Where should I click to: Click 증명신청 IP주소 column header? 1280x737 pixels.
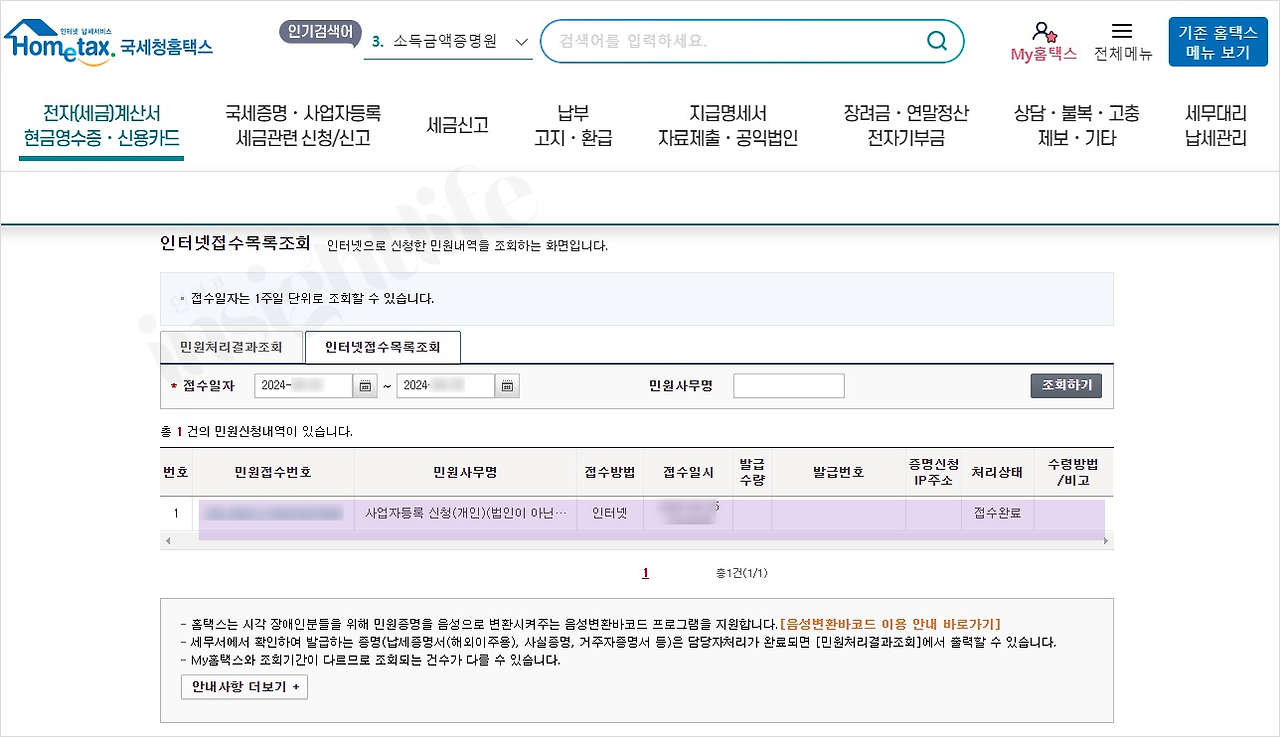[x=933, y=472]
